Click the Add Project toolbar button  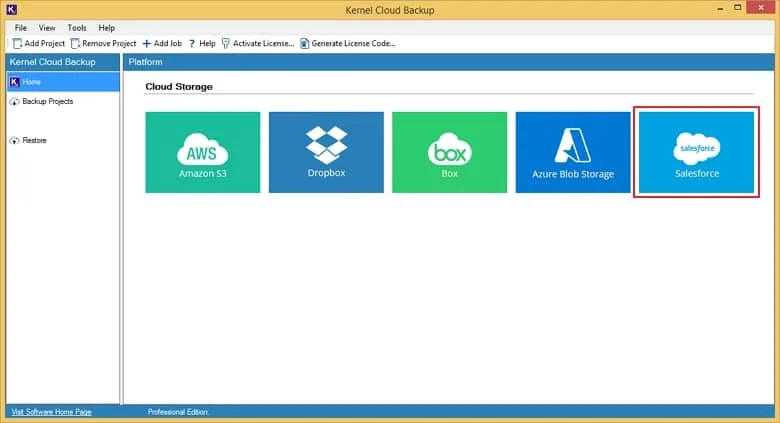pos(39,44)
